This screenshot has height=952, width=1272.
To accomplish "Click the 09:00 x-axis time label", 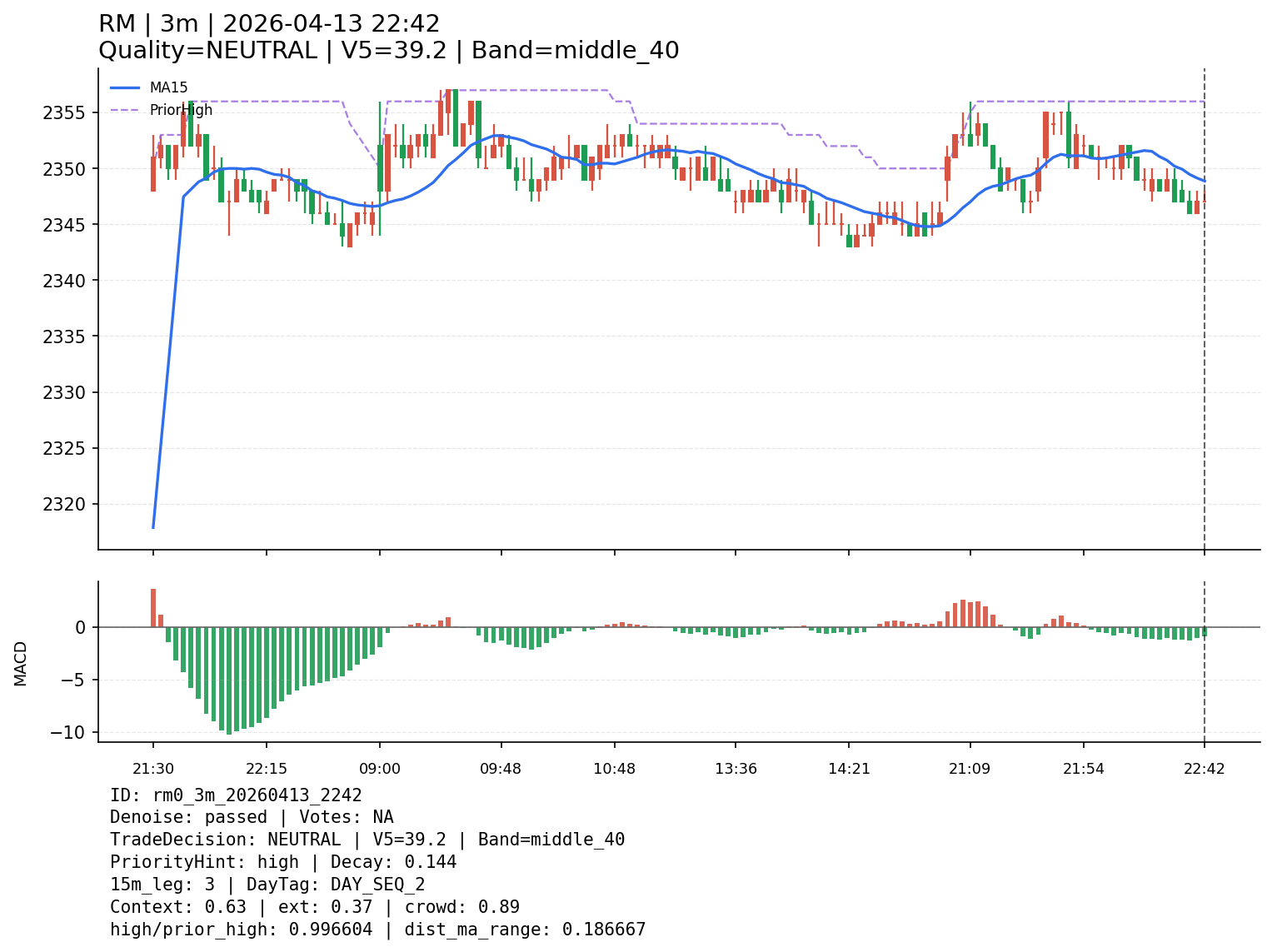I will pos(380,769).
